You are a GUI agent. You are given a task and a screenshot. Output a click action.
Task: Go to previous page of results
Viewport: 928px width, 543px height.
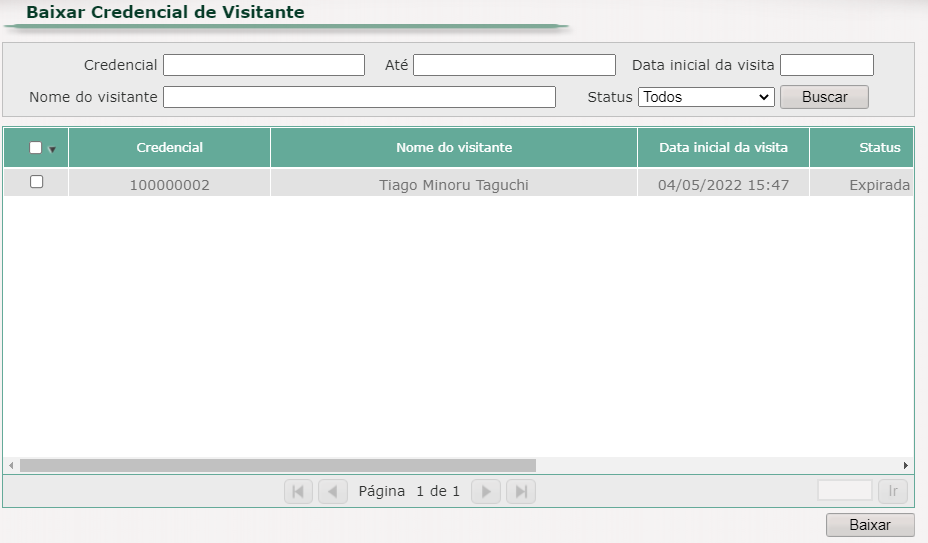click(x=333, y=491)
